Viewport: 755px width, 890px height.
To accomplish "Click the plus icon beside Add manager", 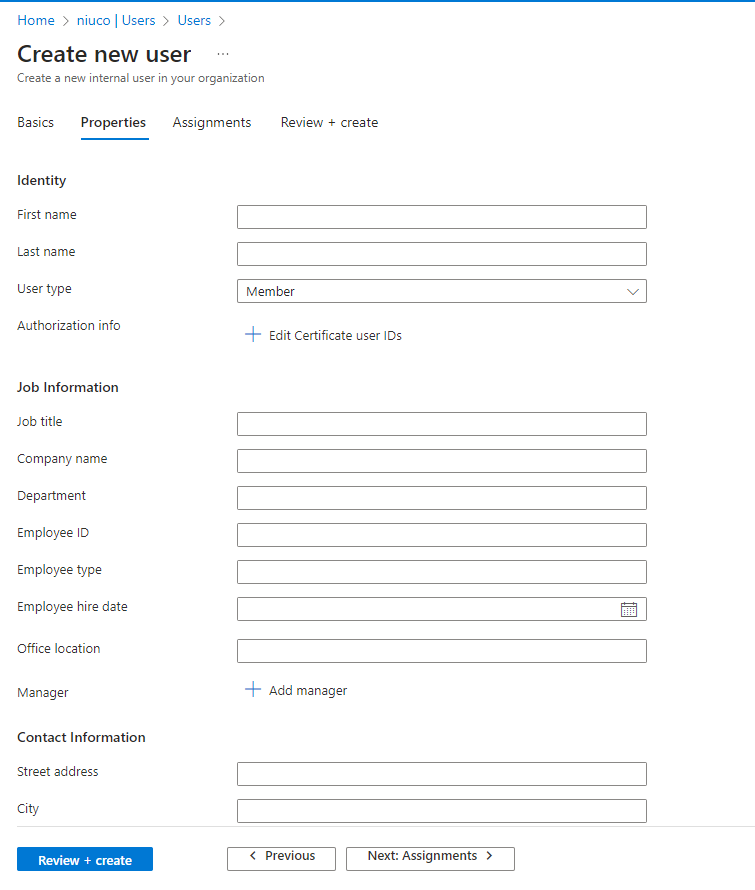I will [253, 690].
